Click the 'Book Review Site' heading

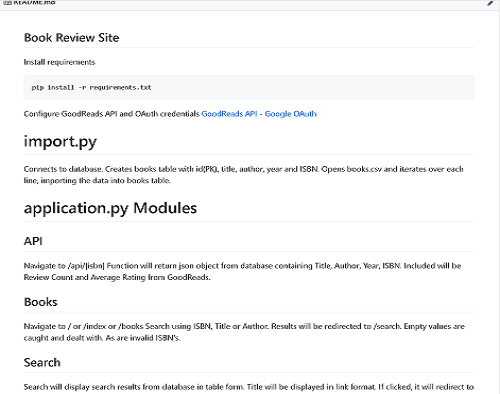tap(71, 38)
